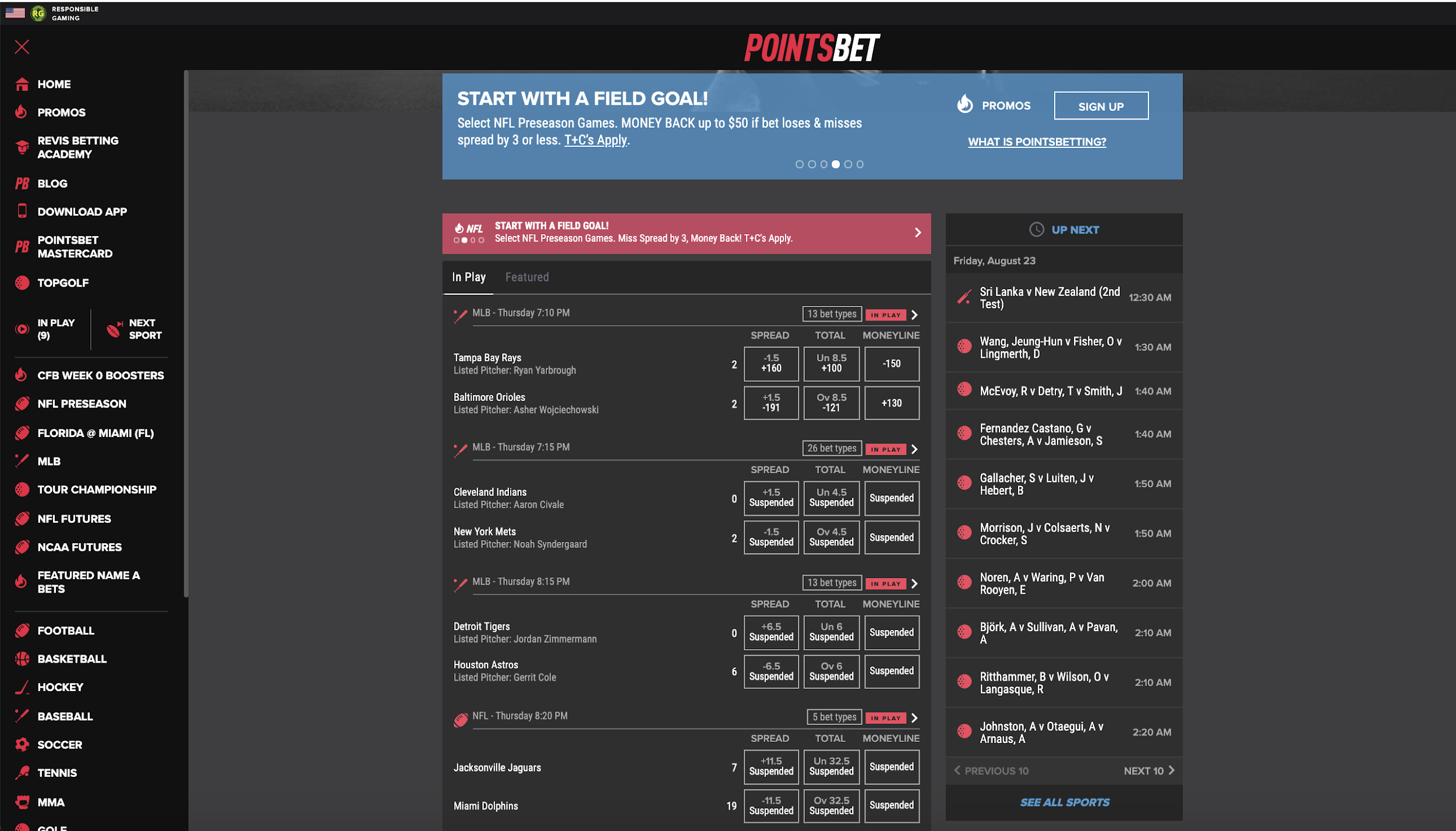
Task: Click the Next Sport football icon
Action: point(114,329)
